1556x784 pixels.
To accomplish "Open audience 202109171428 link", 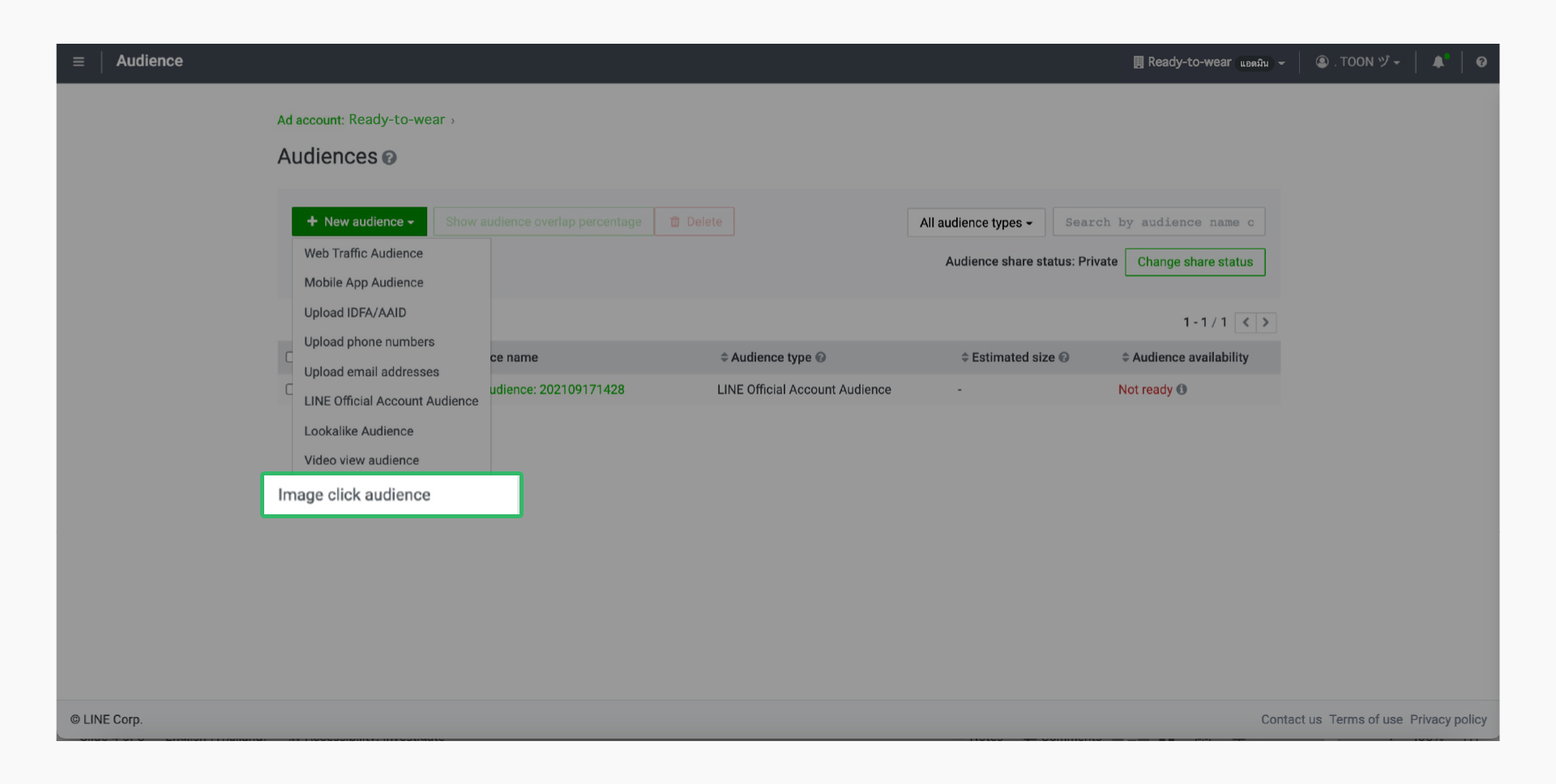I will point(558,390).
